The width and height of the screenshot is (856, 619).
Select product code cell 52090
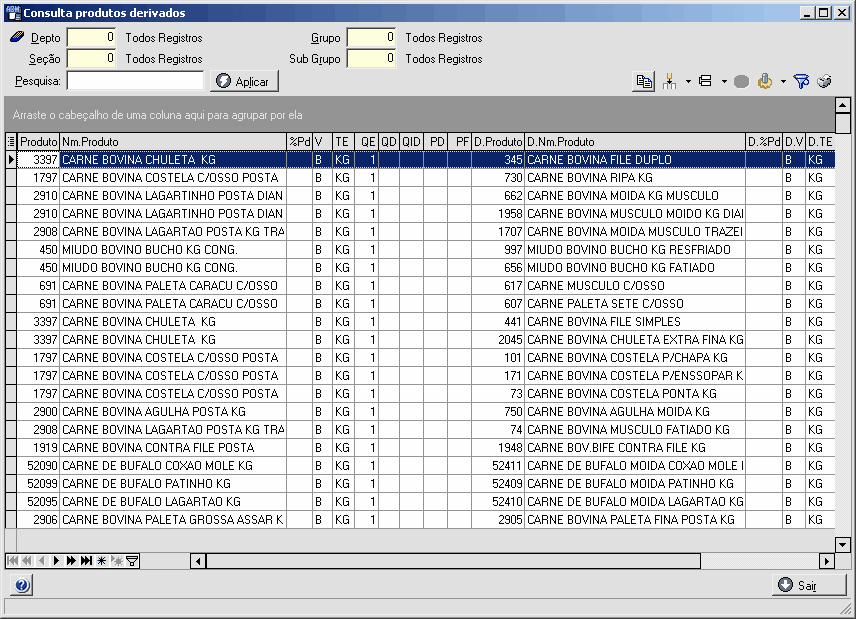point(38,466)
